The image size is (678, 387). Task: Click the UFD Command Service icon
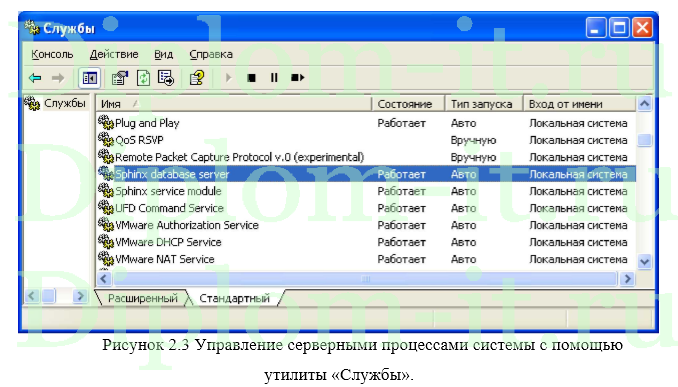(x=106, y=207)
